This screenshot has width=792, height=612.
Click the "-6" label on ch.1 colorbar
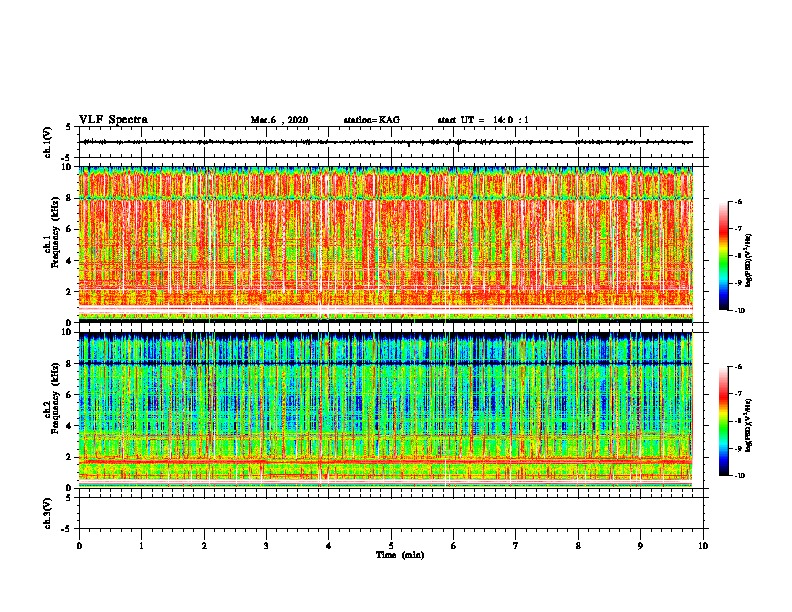737,201
